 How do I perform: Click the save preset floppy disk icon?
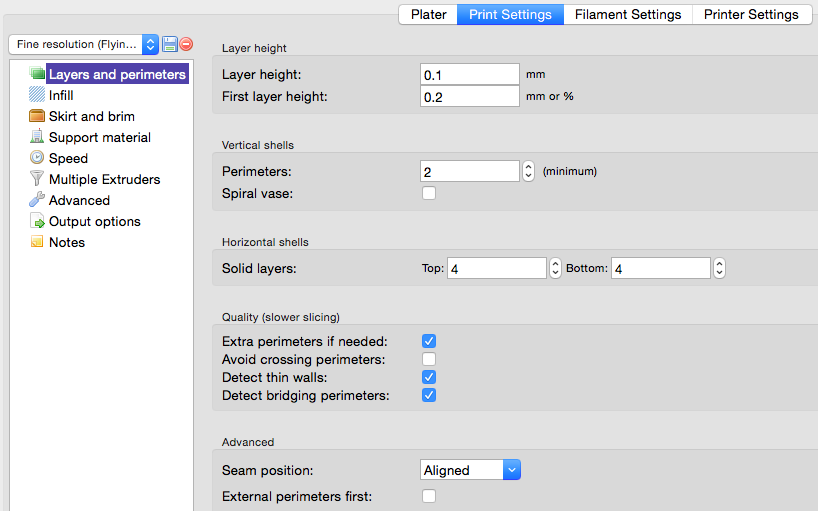pyautogui.click(x=170, y=44)
